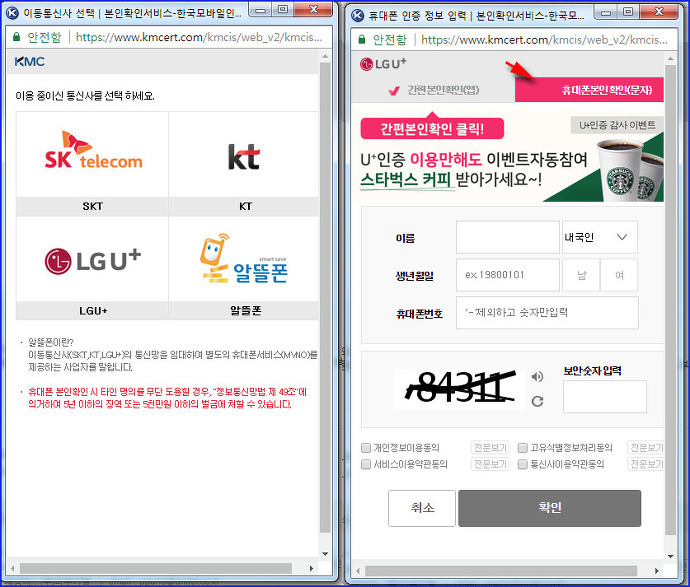Focus the 보안숫자 입력 captcha field
This screenshot has height=587, width=690.
[x=605, y=396]
